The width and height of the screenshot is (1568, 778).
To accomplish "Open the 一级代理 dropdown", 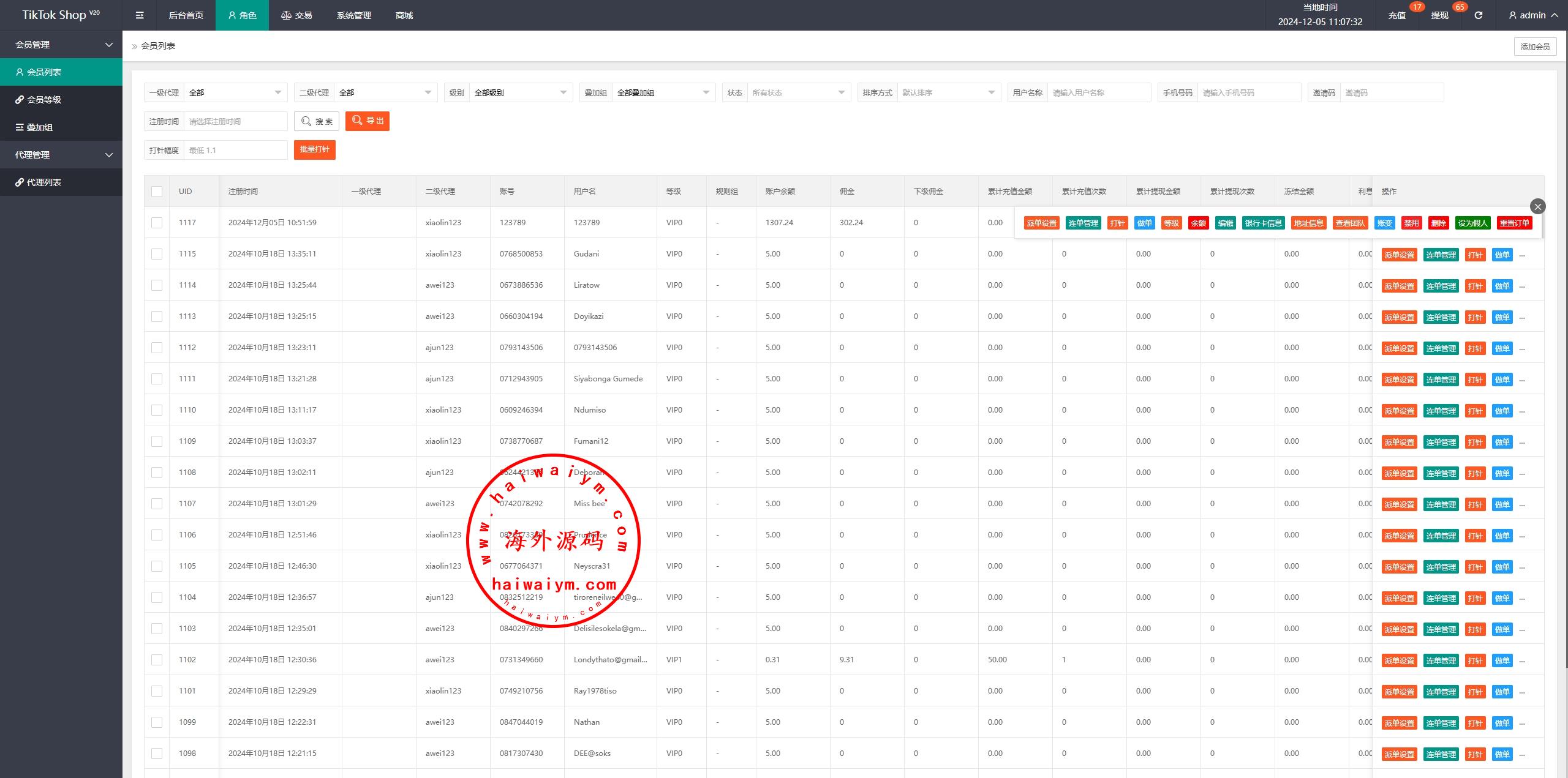I will 235,93.
